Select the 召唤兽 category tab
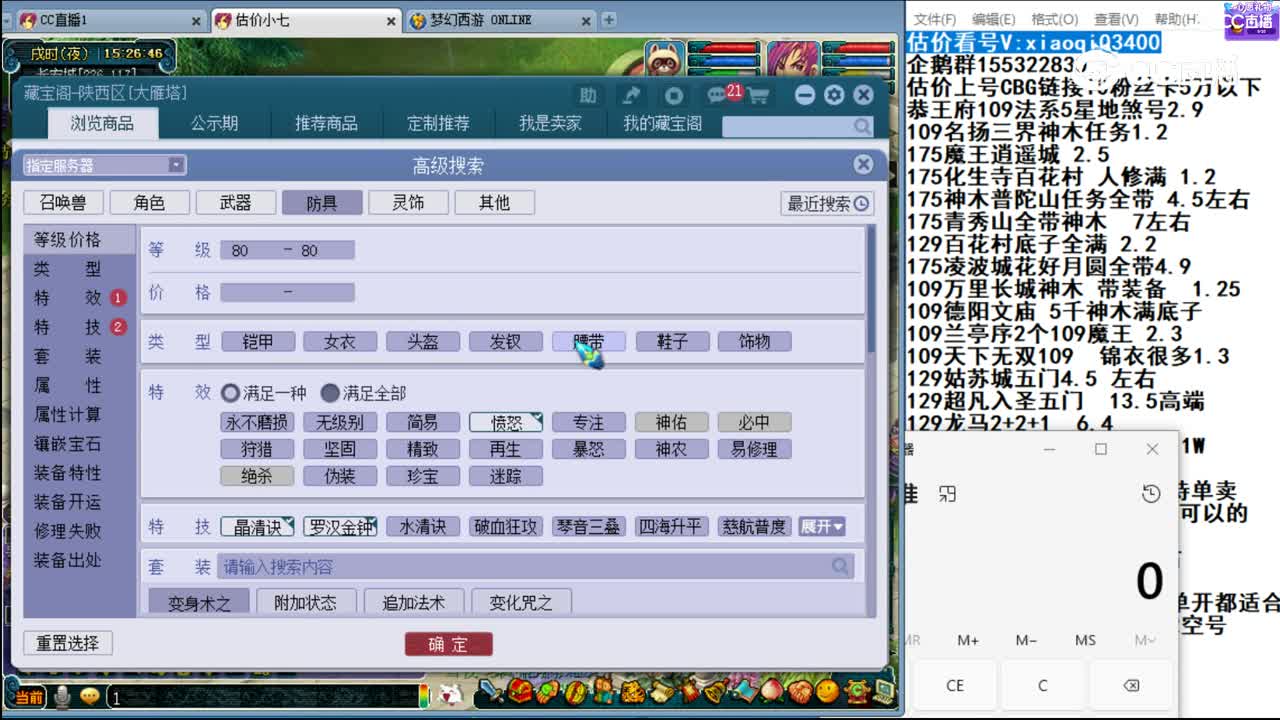Image resolution: width=1280 pixels, height=720 pixels. (x=63, y=203)
